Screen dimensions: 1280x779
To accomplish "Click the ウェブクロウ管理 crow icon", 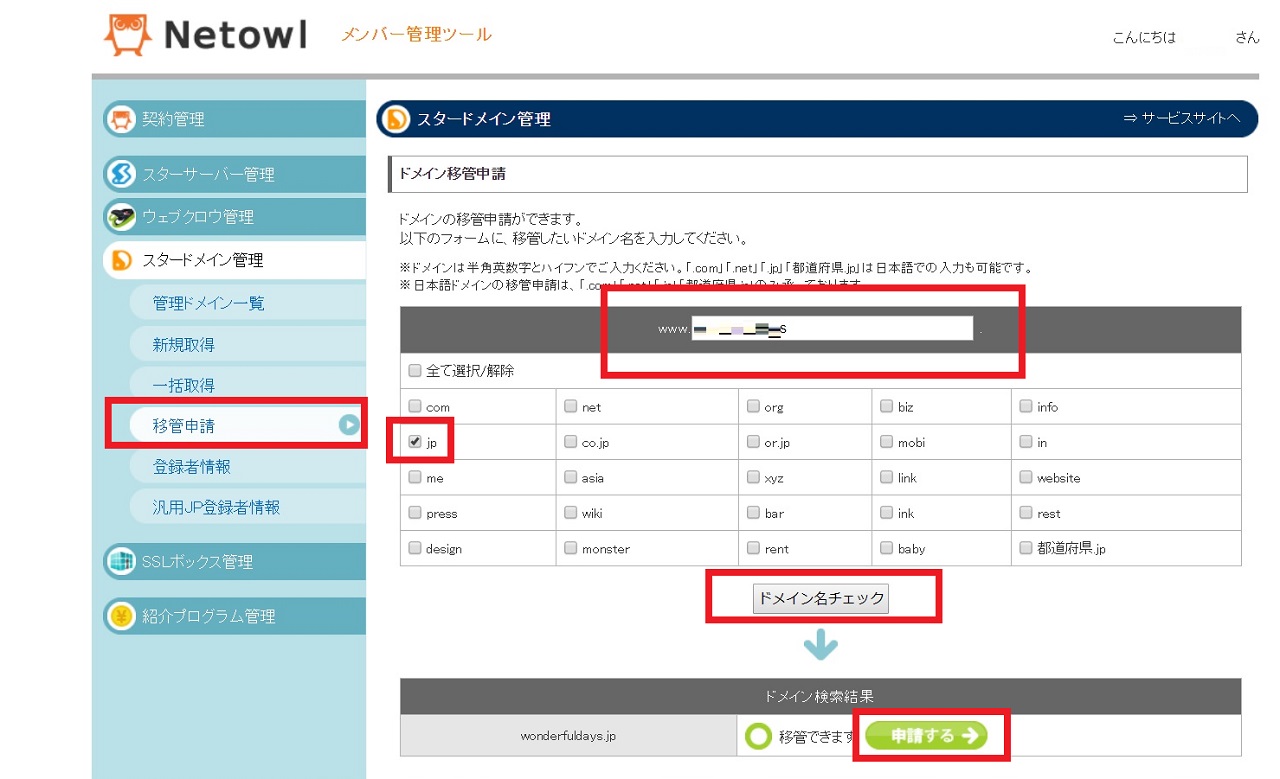I will pyautogui.click(x=121, y=217).
